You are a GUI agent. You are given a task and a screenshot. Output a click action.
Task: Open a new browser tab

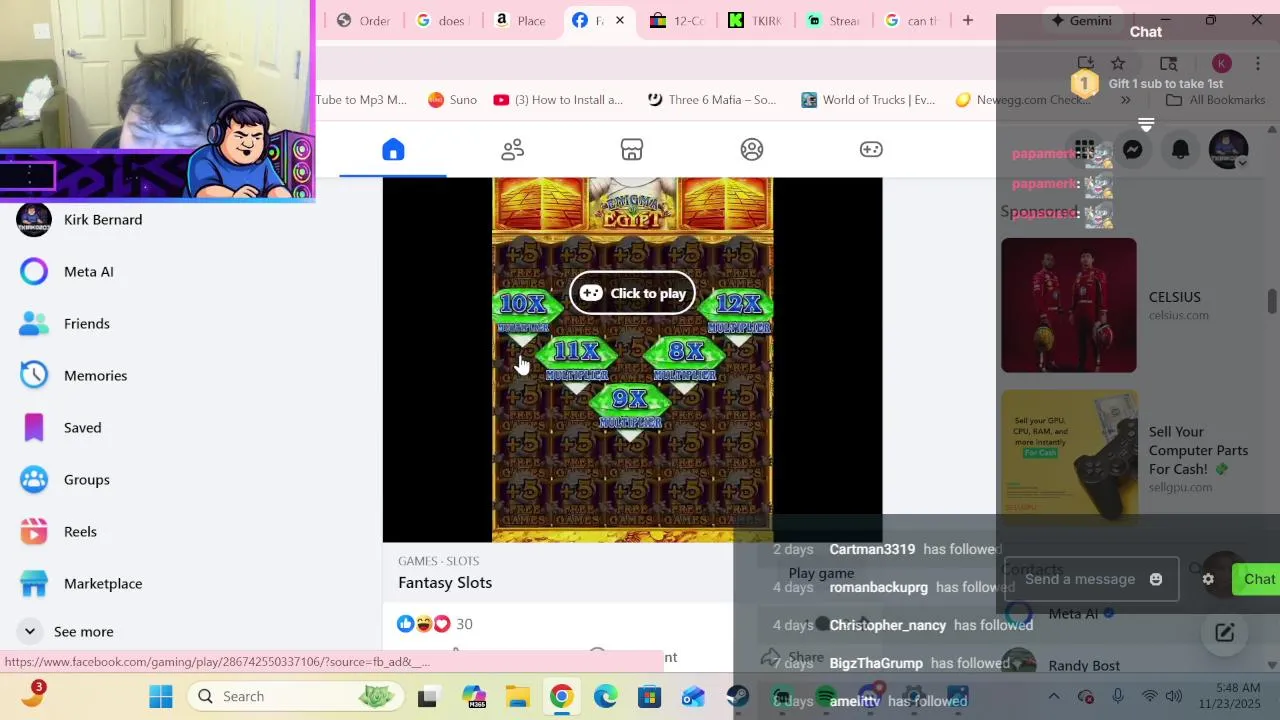pos(967,20)
